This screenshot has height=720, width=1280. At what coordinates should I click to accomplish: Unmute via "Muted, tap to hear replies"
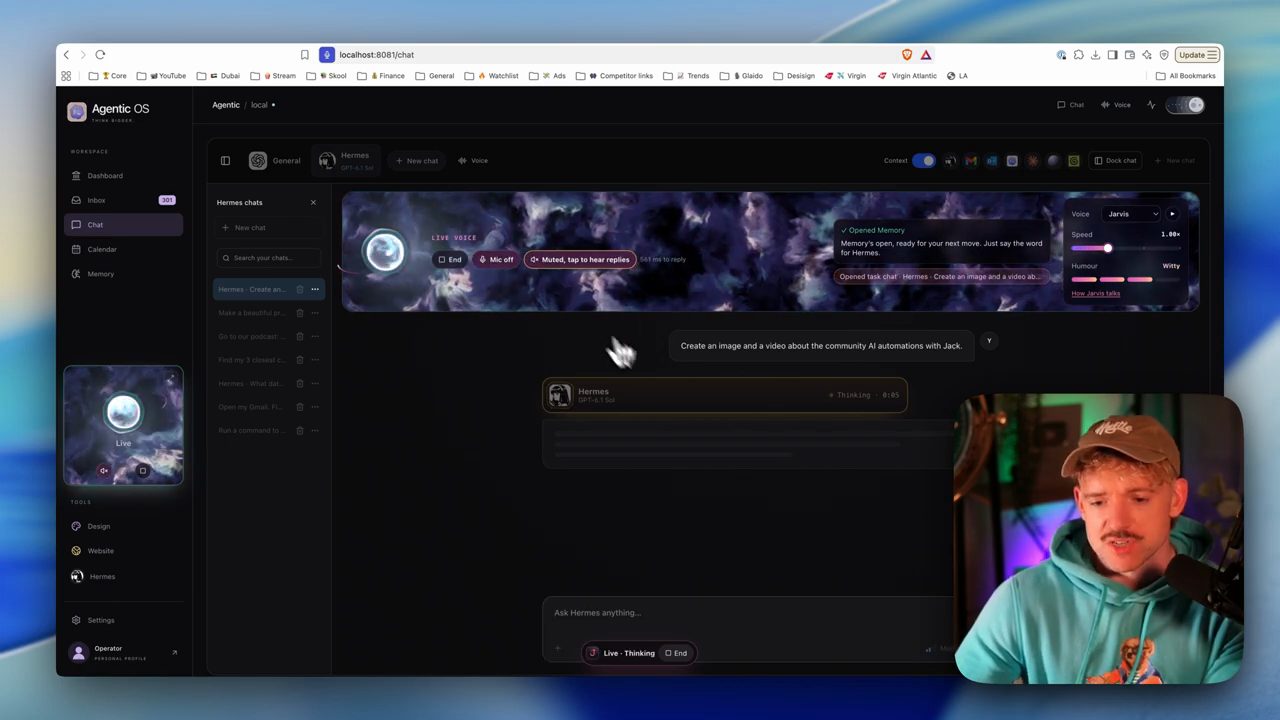(580, 260)
